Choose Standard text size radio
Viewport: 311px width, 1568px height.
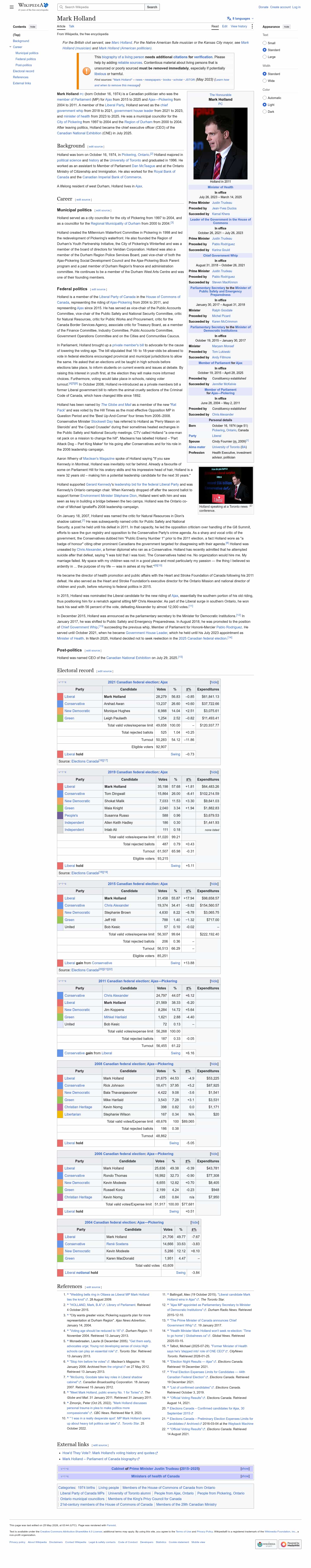click(x=264, y=50)
